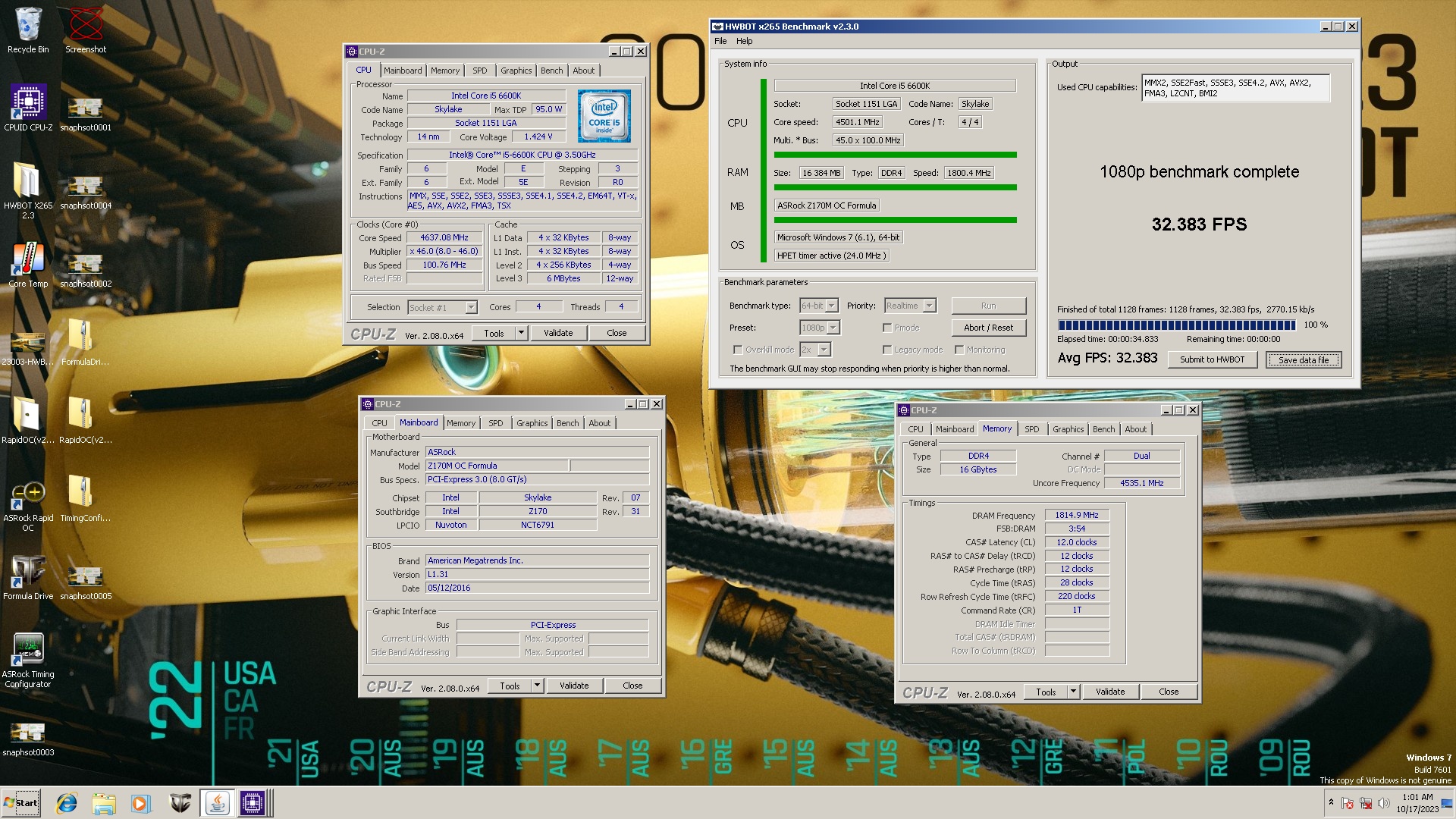Screen dimensions: 1456x819
Task: Switch to Bench tab in top CPU-Z
Action: pos(551,71)
